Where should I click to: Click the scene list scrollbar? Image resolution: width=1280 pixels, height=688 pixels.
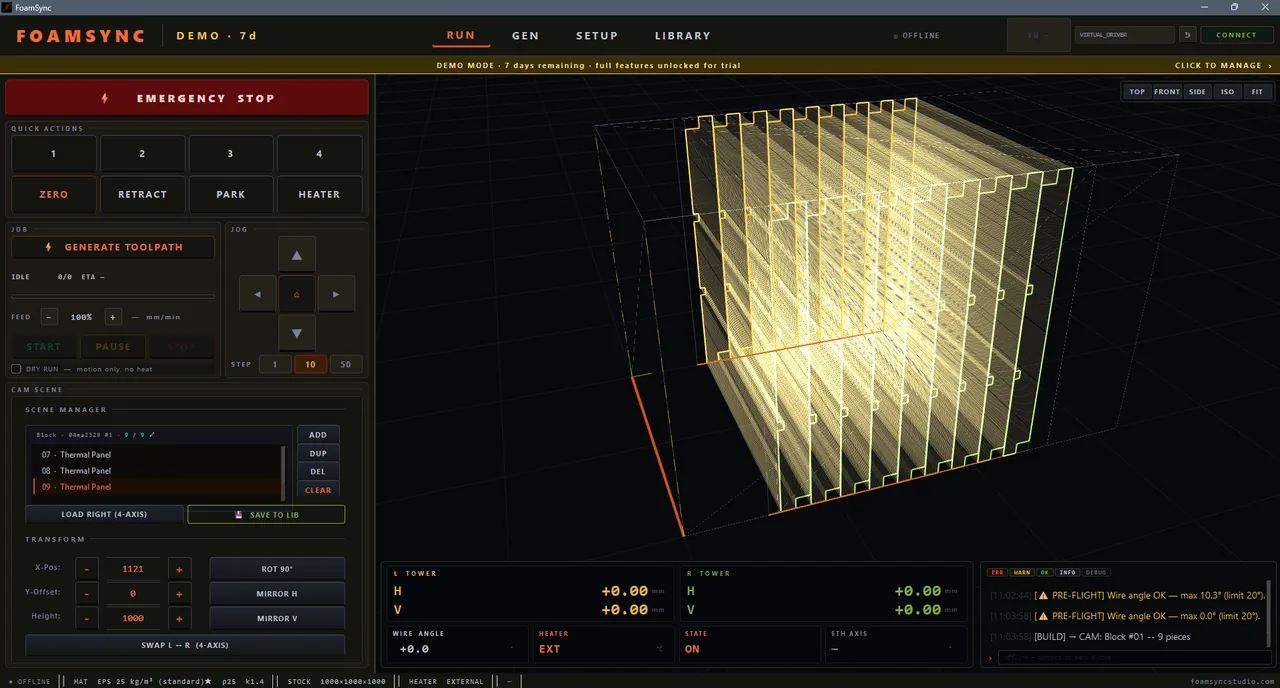click(x=284, y=472)
